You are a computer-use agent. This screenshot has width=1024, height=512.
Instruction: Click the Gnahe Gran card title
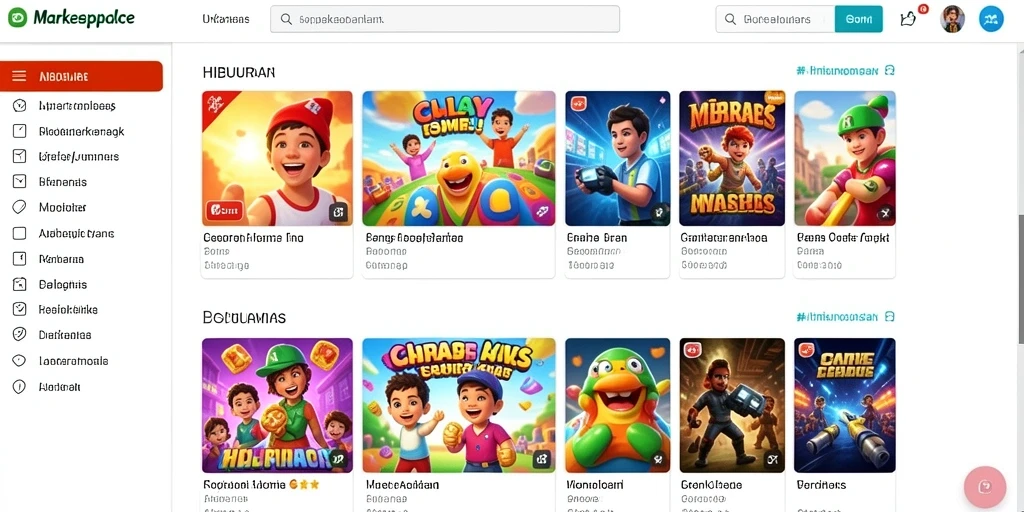coord(597,238)
